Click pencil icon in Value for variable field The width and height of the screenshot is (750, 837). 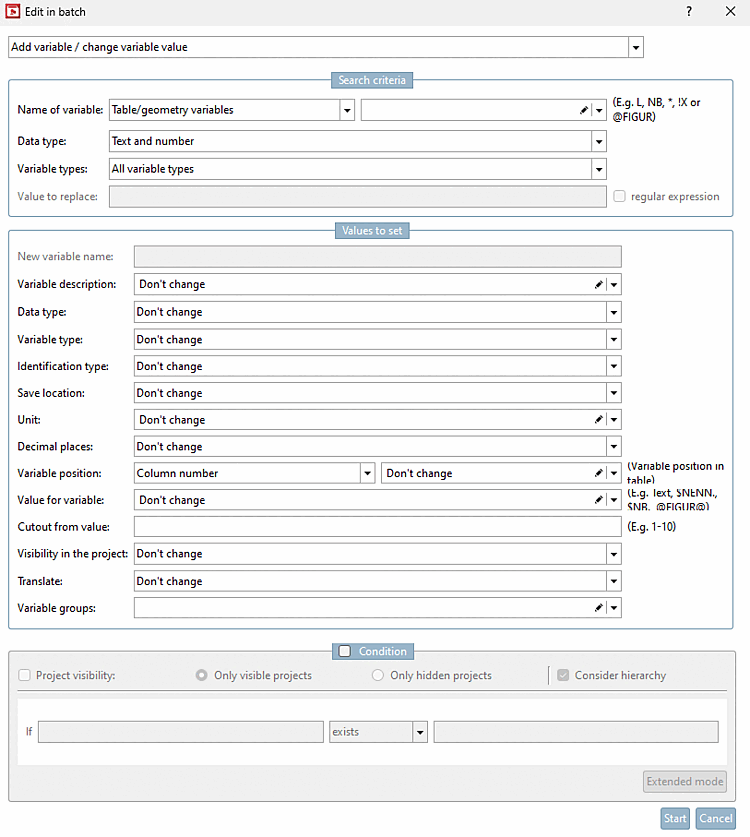click(x=598, y=500)
